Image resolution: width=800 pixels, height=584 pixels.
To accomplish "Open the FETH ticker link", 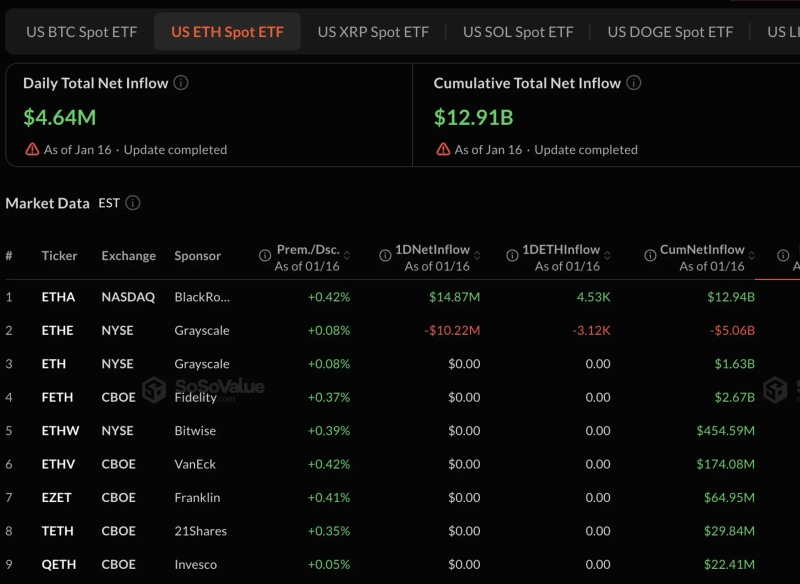I will point(57,397).
